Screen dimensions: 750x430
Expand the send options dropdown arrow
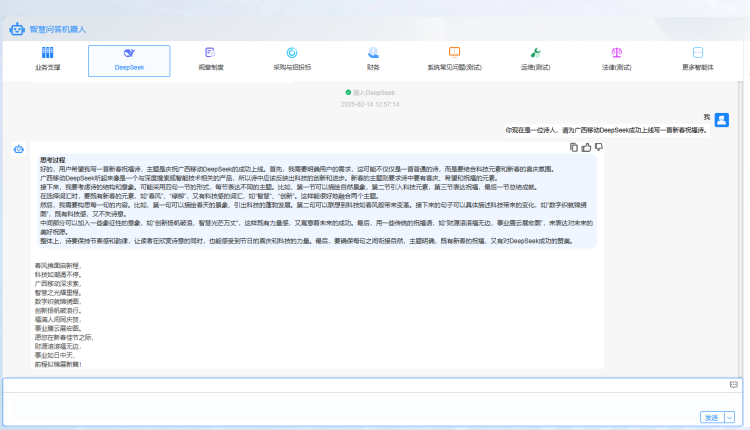[x=730, y=417]
